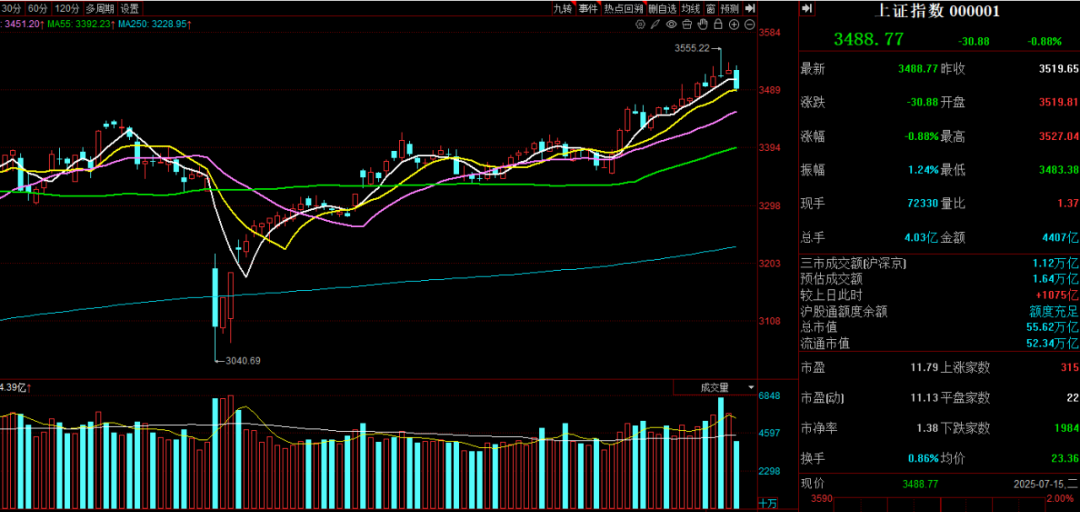Open the 设置 settings button
This screenshot has height=512, width=1080.
pyautogui.click(x=129, y=8)
